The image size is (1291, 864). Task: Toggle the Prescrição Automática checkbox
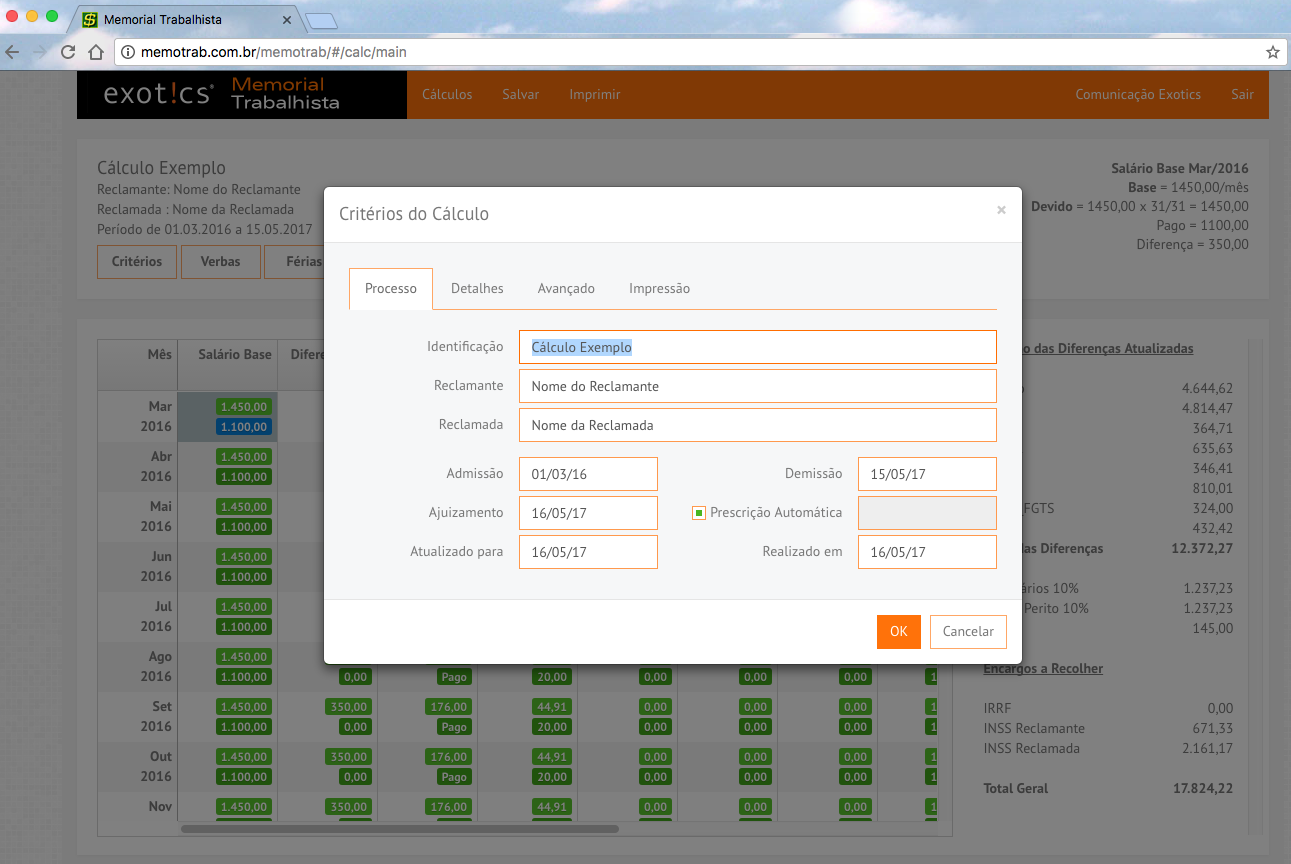click(699, 513)
